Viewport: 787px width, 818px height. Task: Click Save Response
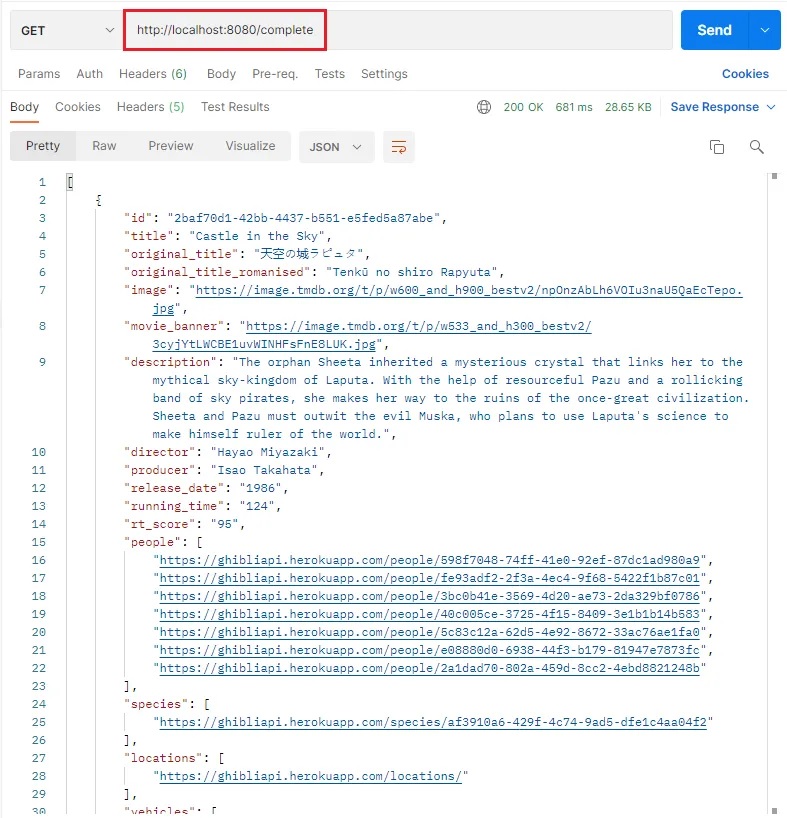click(x=715, y=107)
